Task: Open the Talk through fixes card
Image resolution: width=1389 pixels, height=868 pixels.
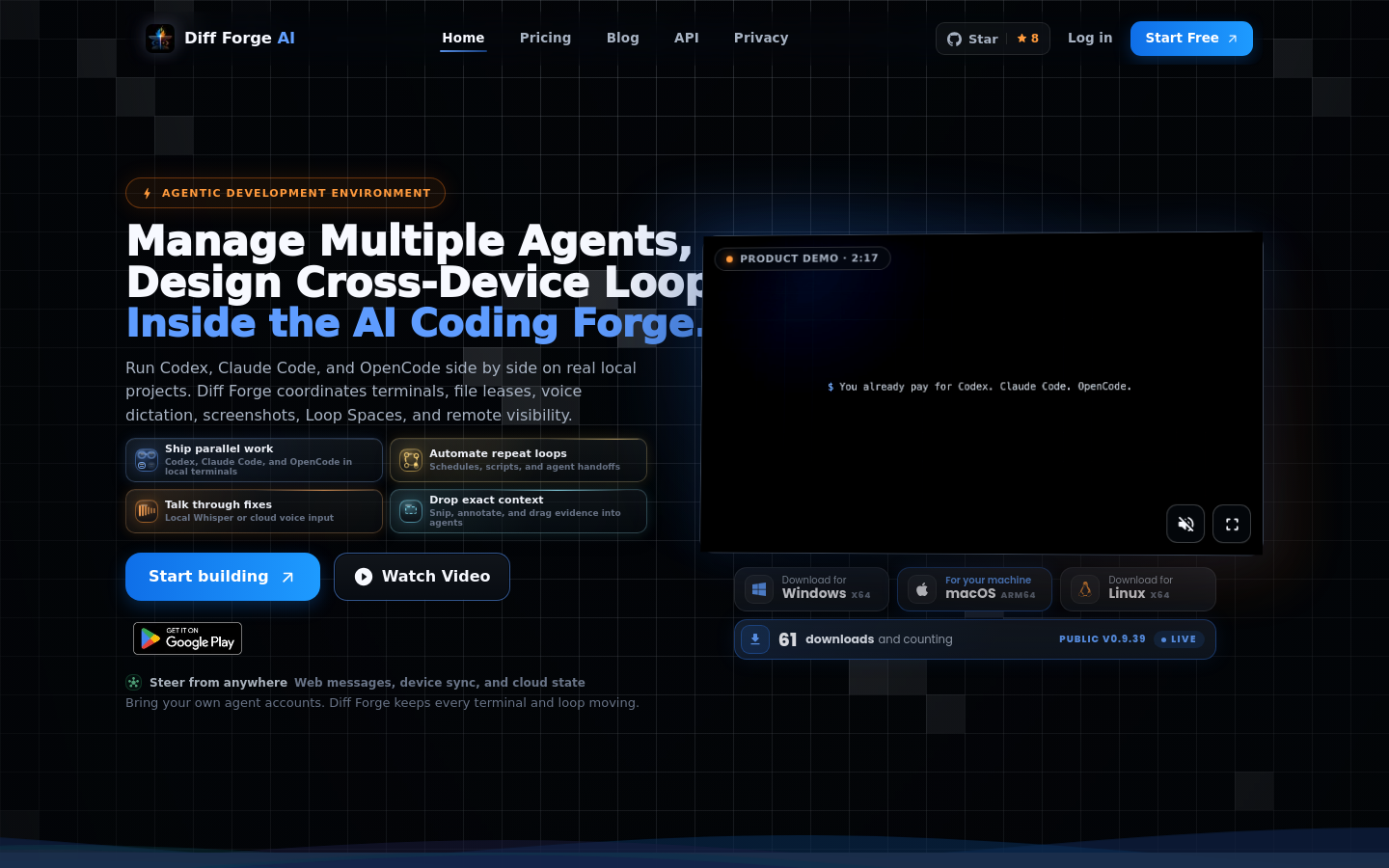Action: [254, 511]
